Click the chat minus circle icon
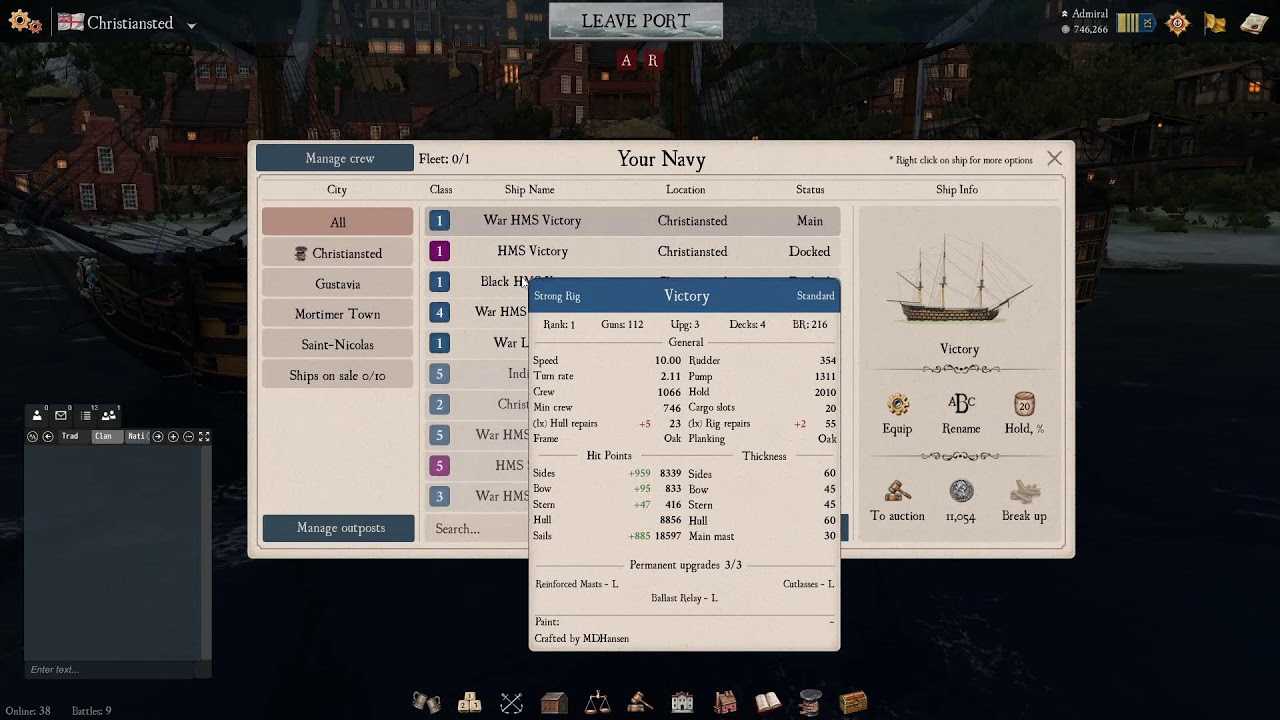 pyautogui.click(x=189, y=437)
